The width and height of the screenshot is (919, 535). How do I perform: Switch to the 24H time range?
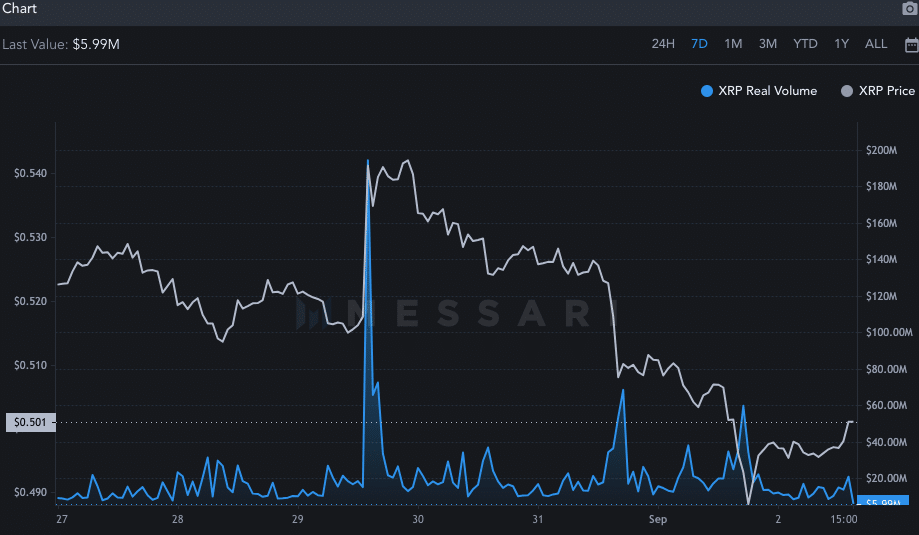pos(663,44)
